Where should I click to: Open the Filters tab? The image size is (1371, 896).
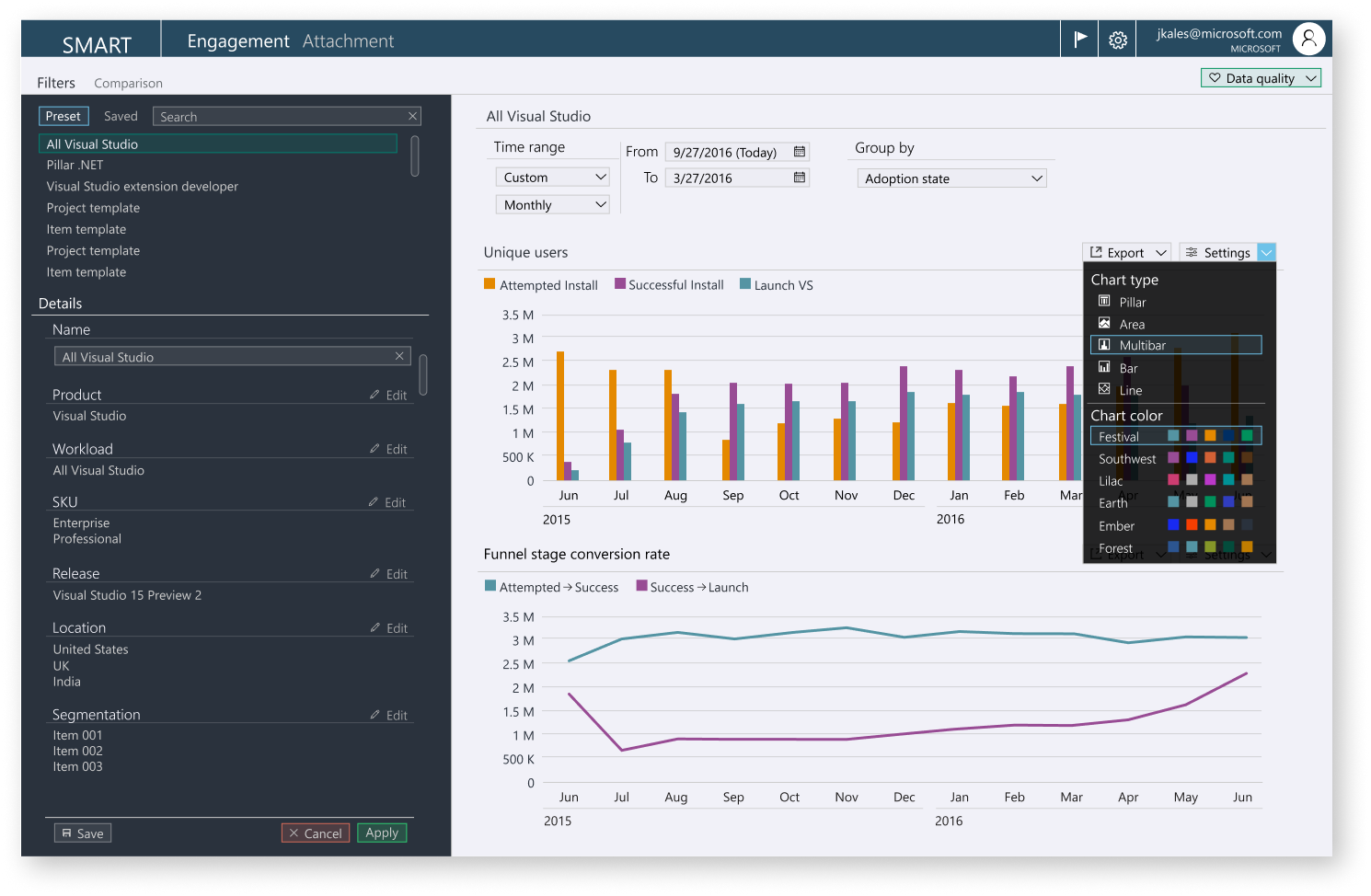pos(56,83)
